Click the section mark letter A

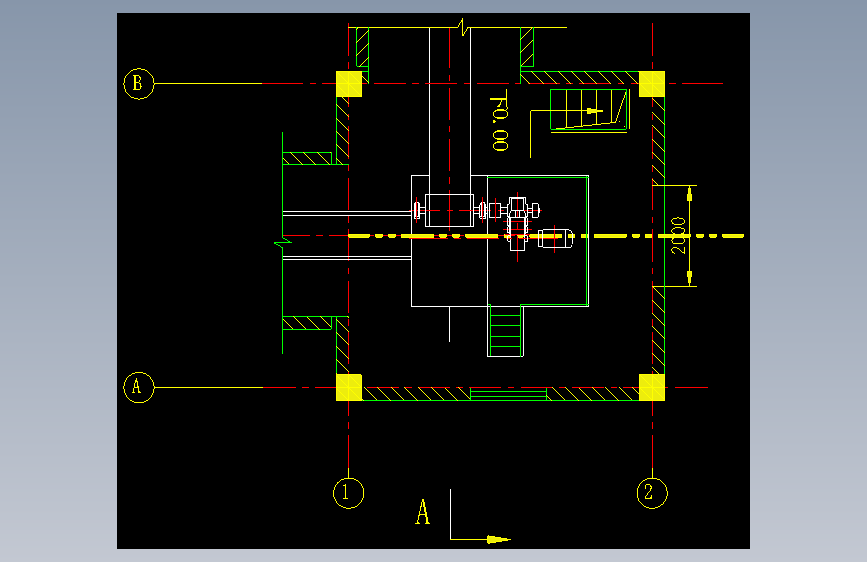pos(422,512)
